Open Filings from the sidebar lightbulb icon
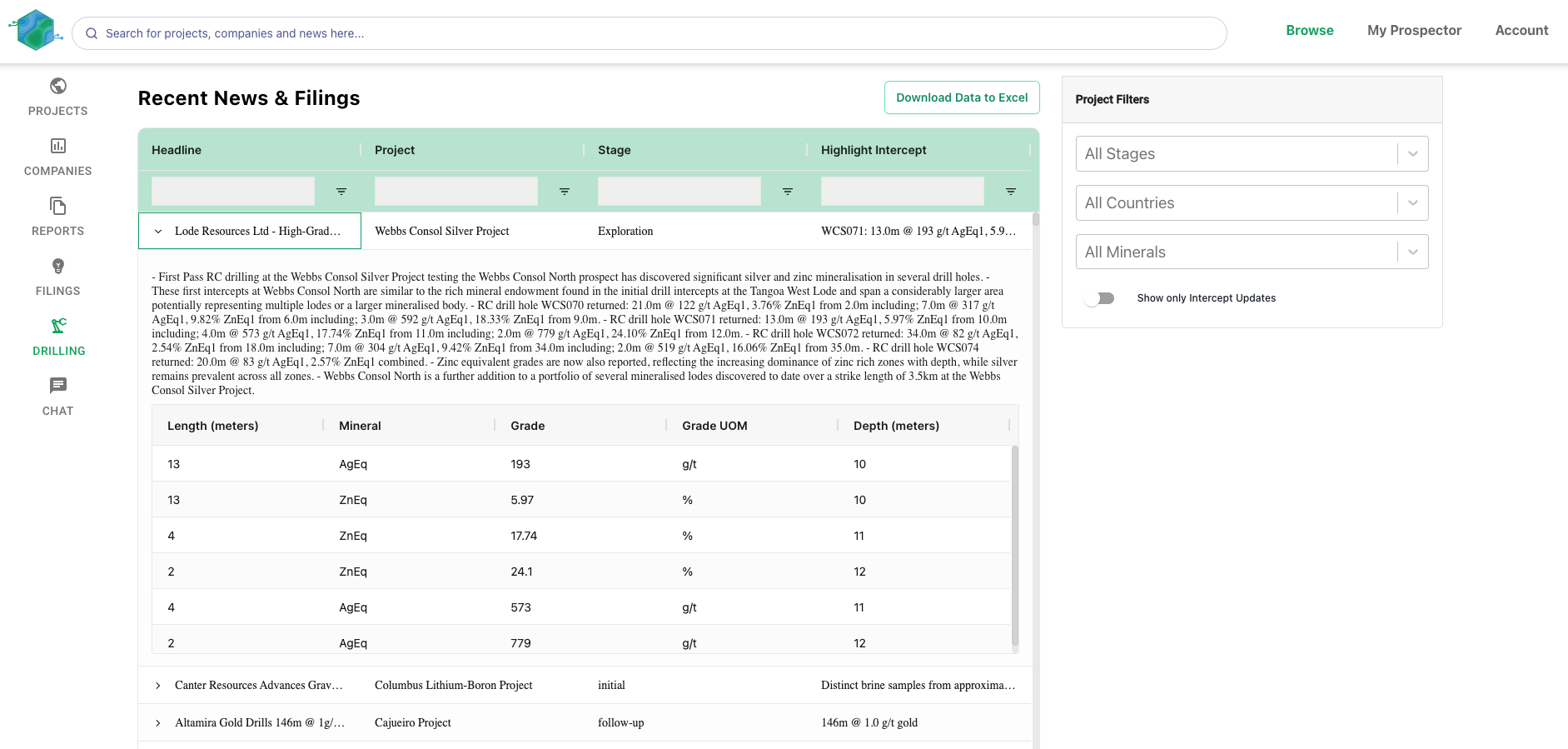The height and width of the screenshot is (749, 1568). pyautogui.click(x=58, y=266)
